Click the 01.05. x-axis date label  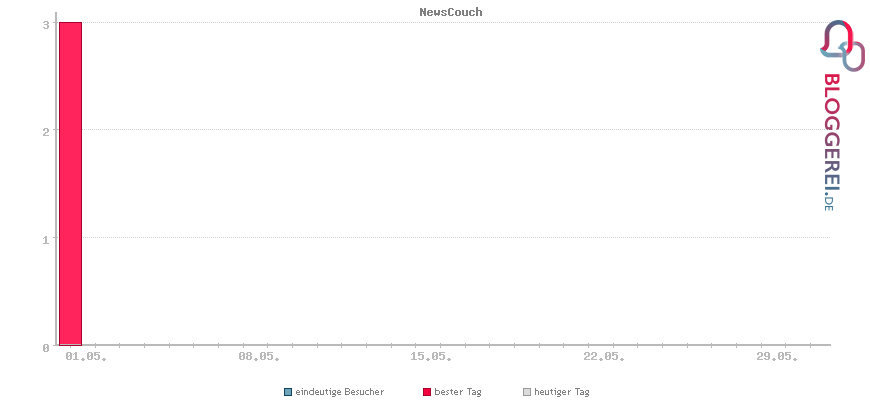point(86,357)
